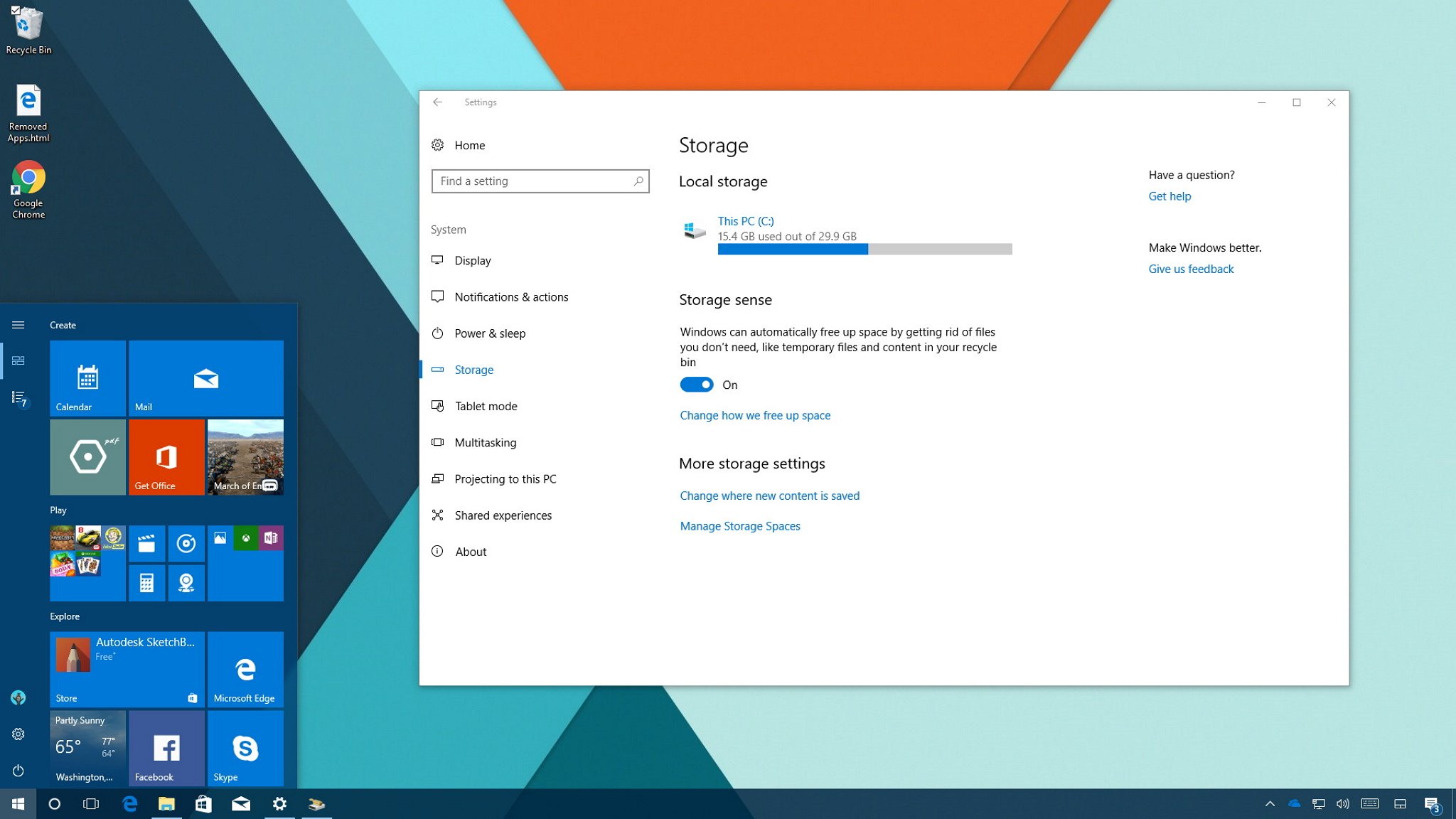
Task: Open the About settings section
Action: 470,551
